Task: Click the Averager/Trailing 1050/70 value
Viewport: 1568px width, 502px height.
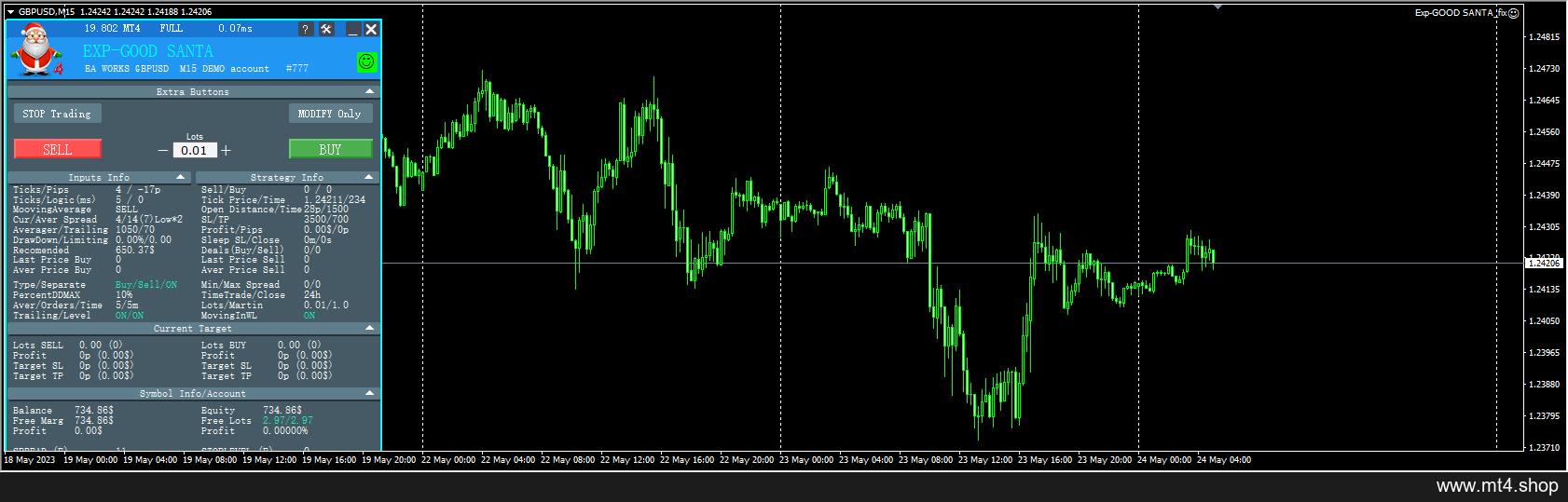Action: click(x=135, y=230)
